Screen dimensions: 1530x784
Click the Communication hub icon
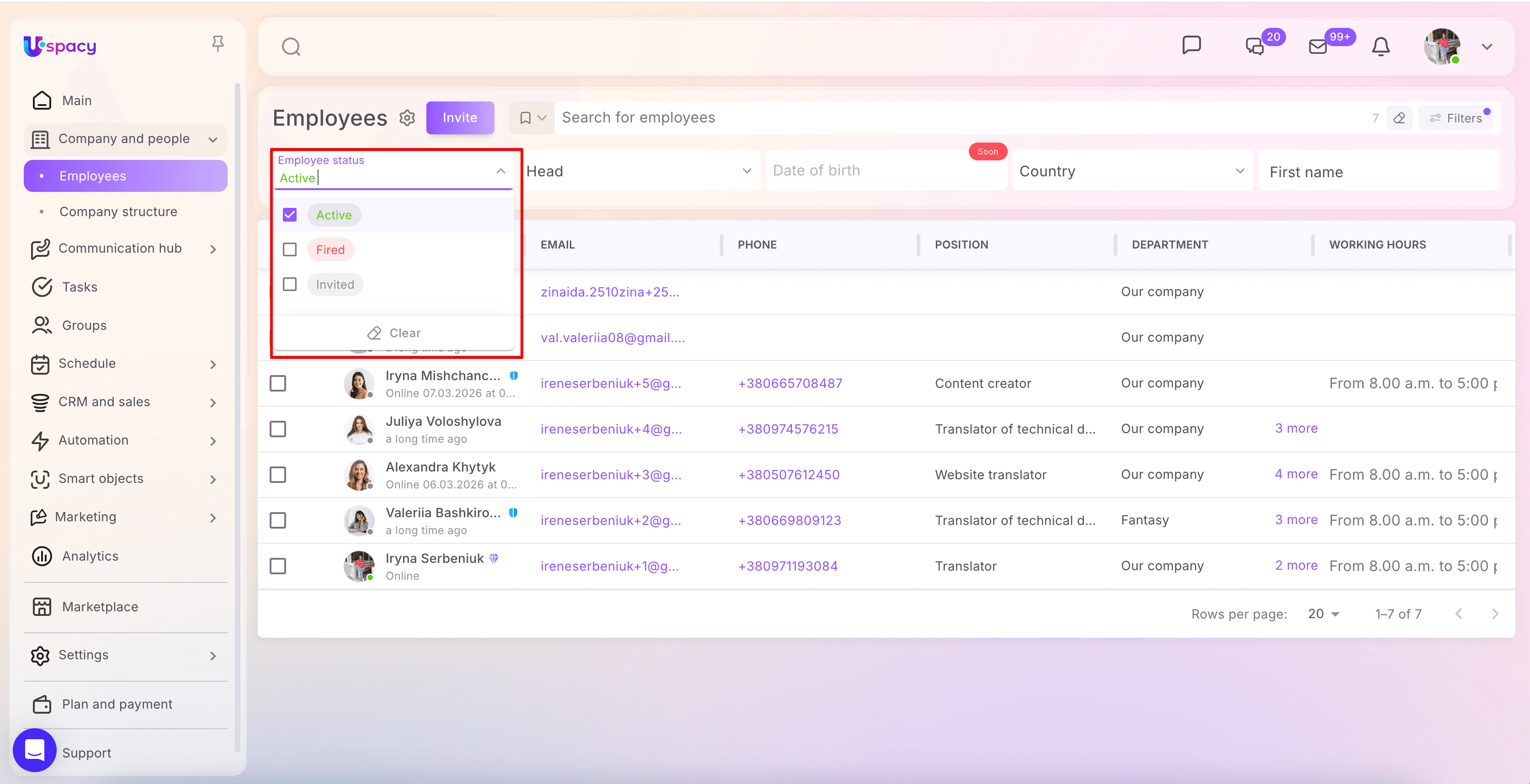[40, 249]
